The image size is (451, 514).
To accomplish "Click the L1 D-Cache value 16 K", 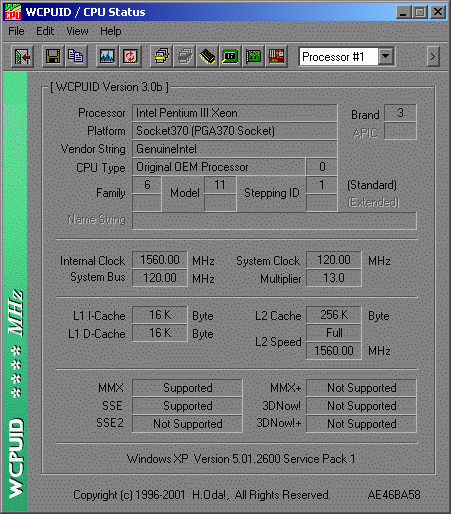I will [x=160, y=333].
